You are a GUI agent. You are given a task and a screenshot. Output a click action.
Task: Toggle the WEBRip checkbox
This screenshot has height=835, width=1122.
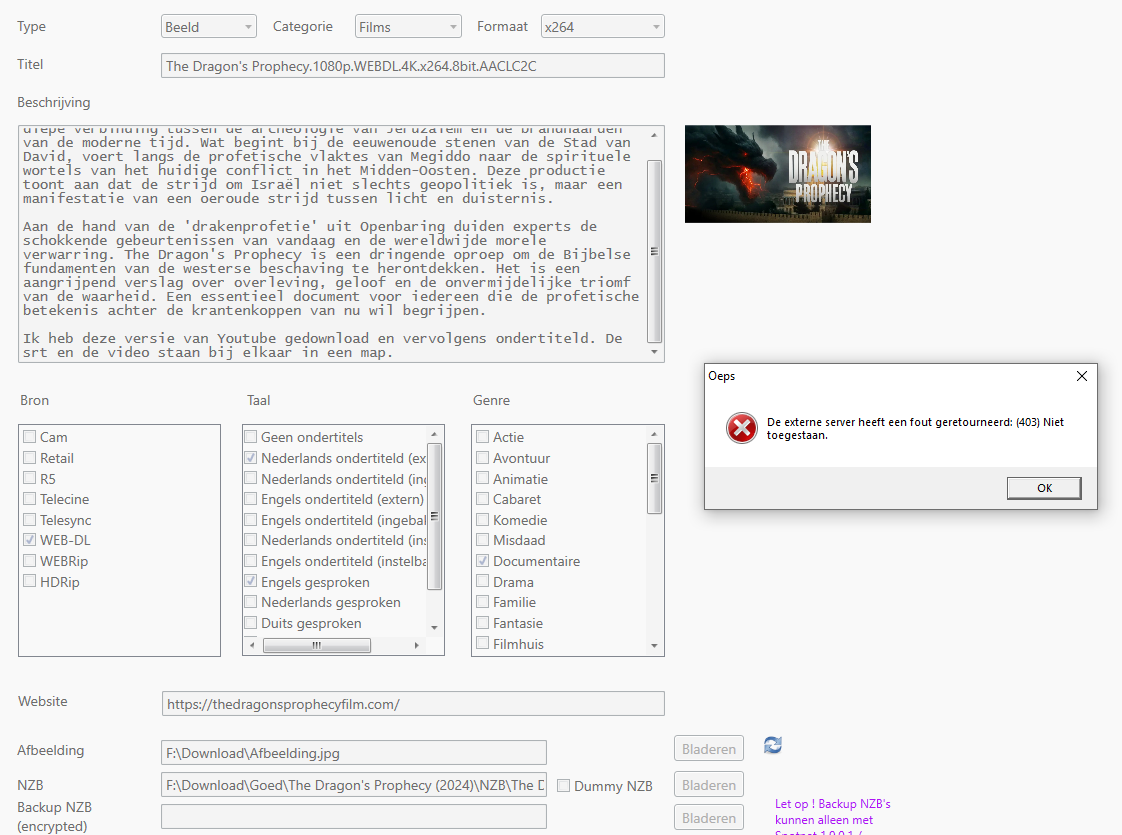29,560
